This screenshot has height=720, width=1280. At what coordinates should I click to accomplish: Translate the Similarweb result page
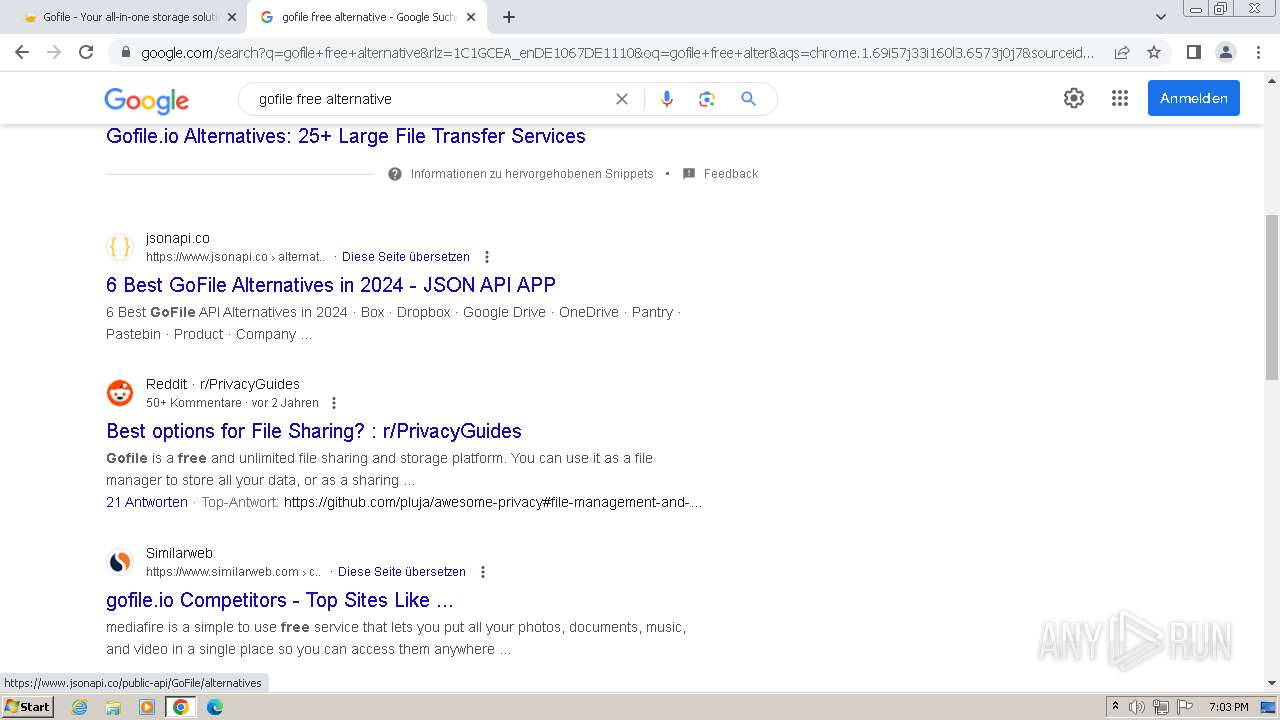[402, 572]
